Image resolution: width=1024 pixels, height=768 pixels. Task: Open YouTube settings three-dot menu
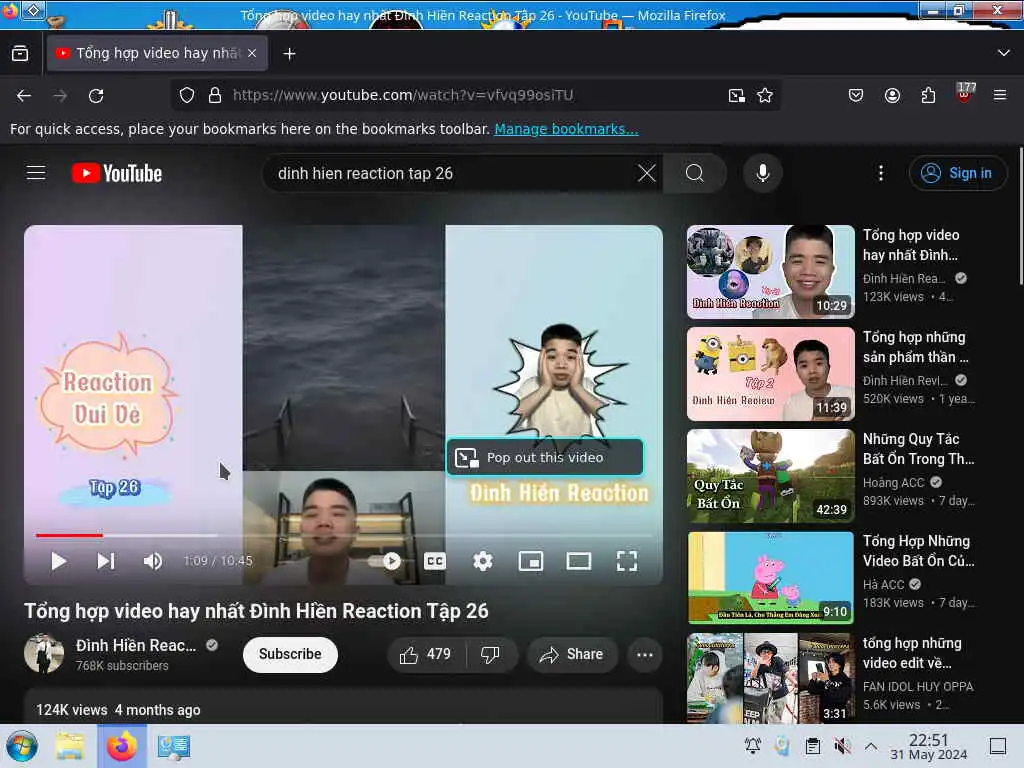pos(881,173)
